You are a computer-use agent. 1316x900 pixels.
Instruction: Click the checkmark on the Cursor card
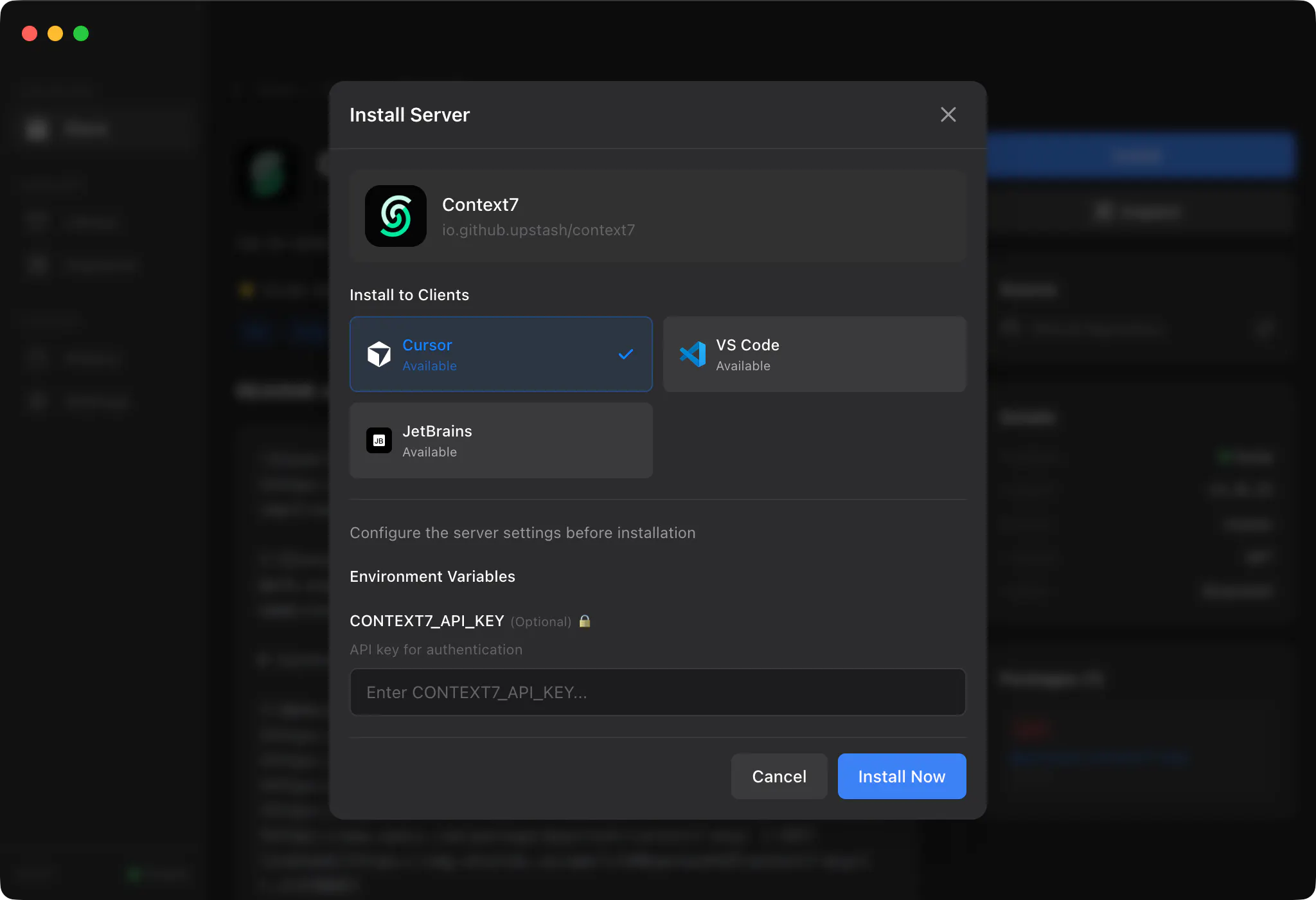626,354
